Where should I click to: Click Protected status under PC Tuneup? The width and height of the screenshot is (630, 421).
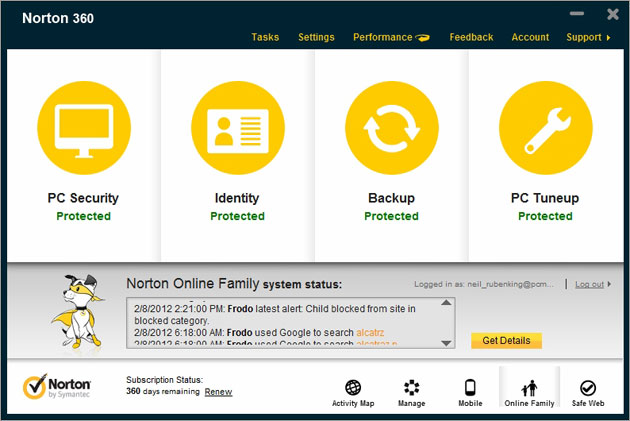tap(545, 216)
